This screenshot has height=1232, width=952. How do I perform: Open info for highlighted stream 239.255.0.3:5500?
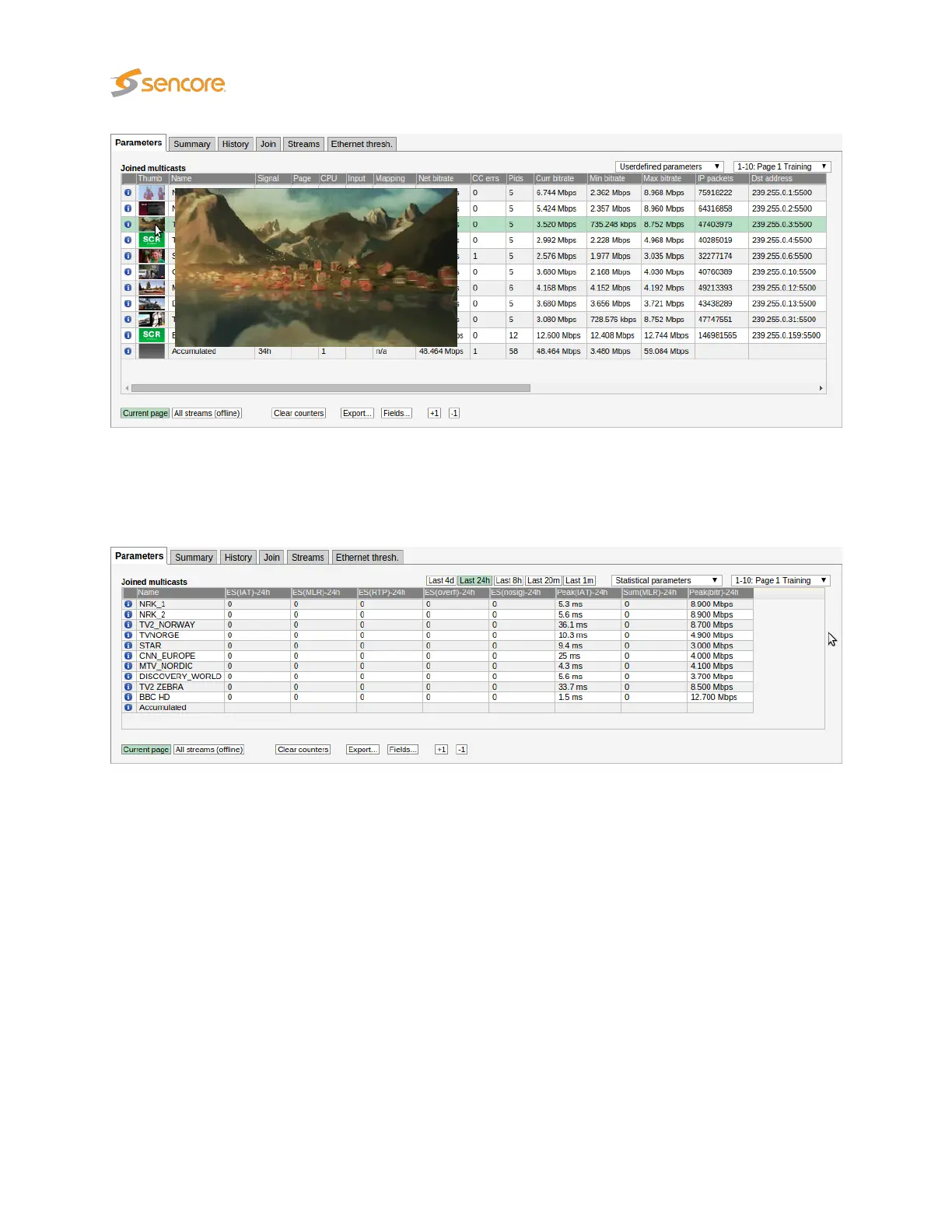[128, 225]
